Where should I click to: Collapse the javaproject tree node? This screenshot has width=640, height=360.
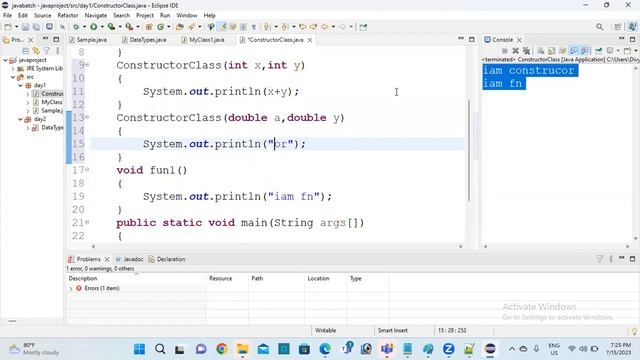6,60
